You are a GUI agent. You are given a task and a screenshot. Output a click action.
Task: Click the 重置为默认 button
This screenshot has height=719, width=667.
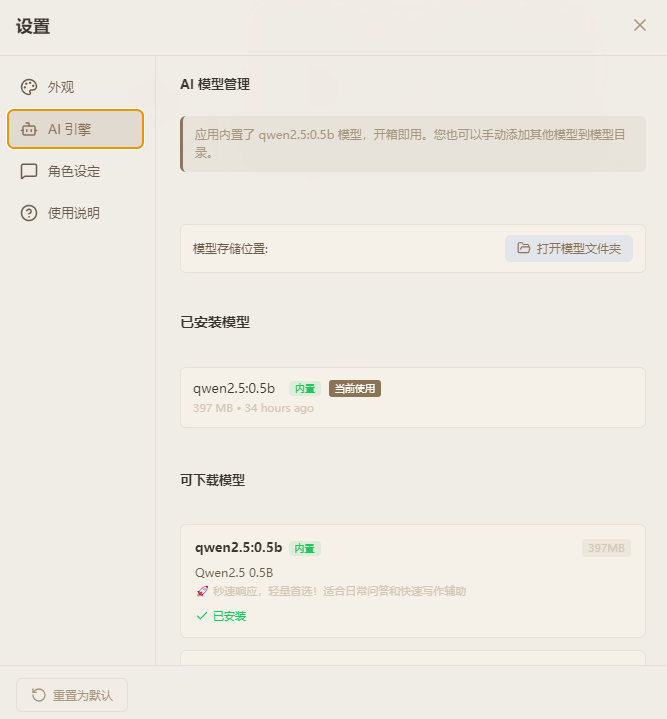[72, 695]
